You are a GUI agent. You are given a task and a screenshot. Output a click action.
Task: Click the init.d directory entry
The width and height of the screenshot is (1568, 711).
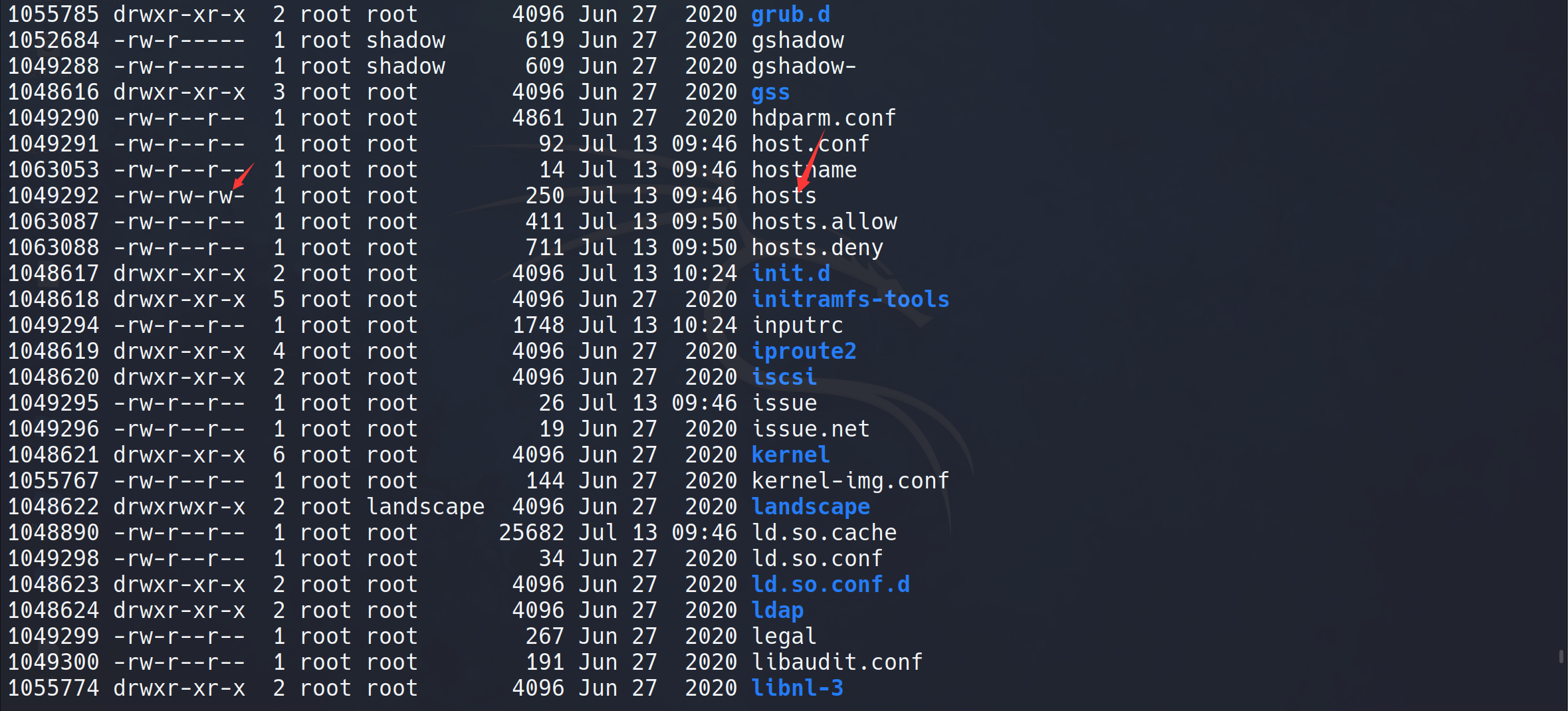(x=790, y=273)
